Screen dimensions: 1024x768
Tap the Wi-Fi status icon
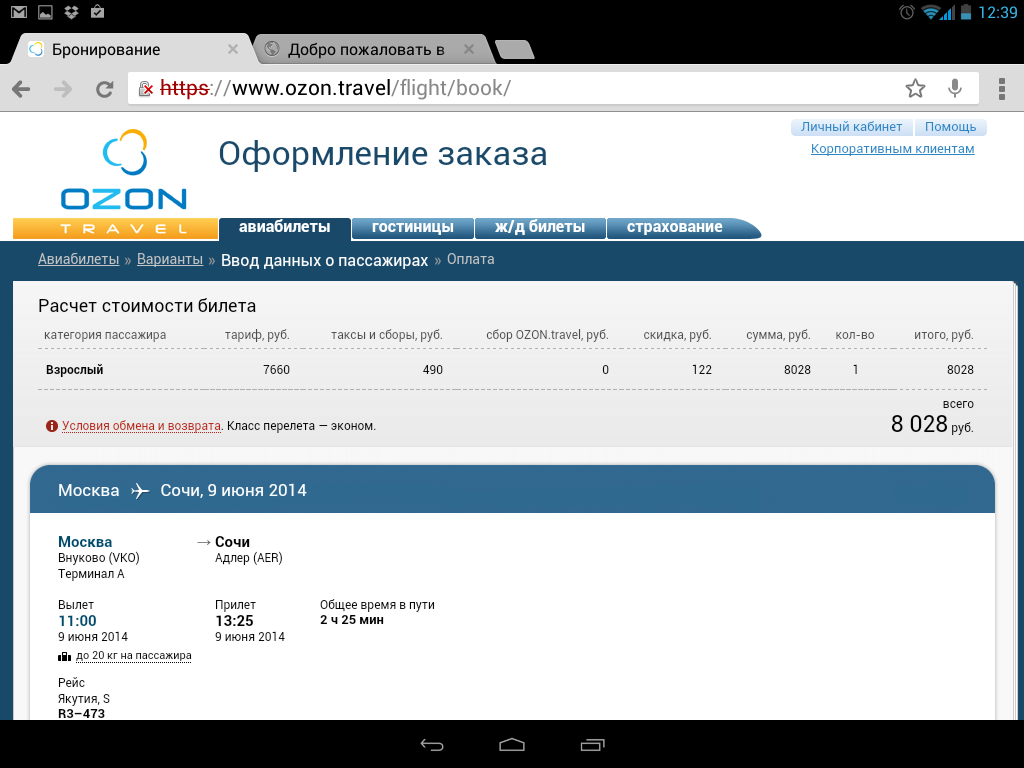coord(931,12)
